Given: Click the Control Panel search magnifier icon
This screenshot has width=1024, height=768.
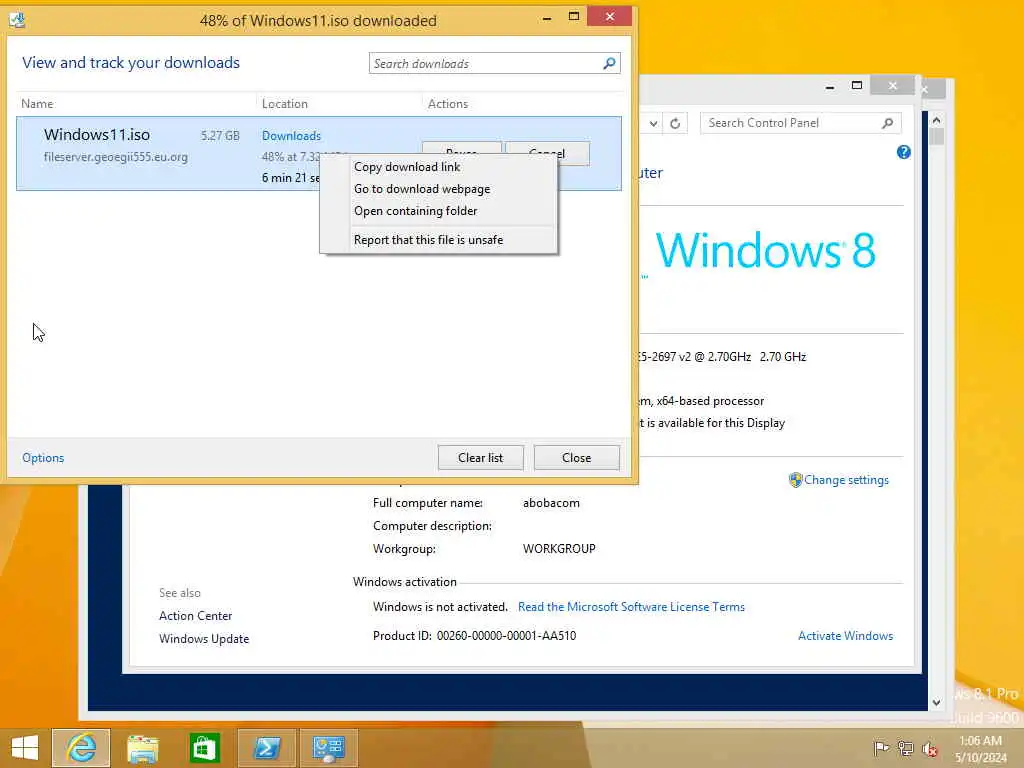Looking at the screenshot, I should coord(887,123).
